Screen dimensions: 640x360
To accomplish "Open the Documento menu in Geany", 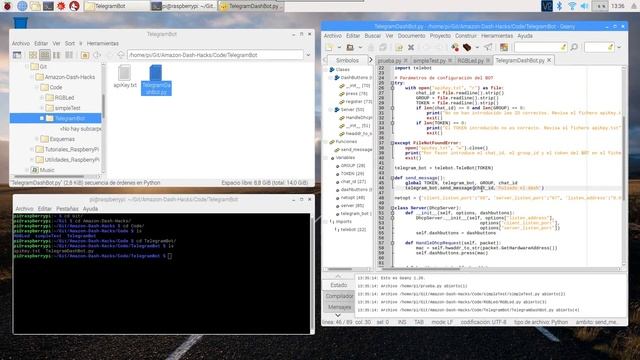I will [x=411, y=36].
